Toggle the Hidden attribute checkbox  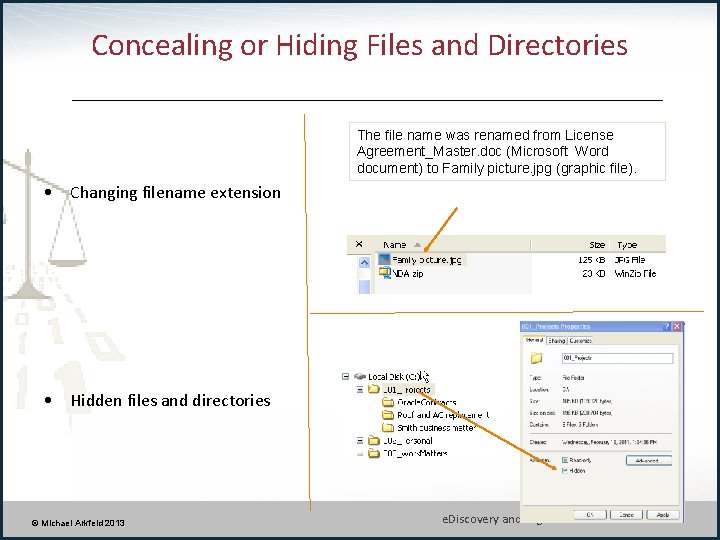(x=565, y=471)
